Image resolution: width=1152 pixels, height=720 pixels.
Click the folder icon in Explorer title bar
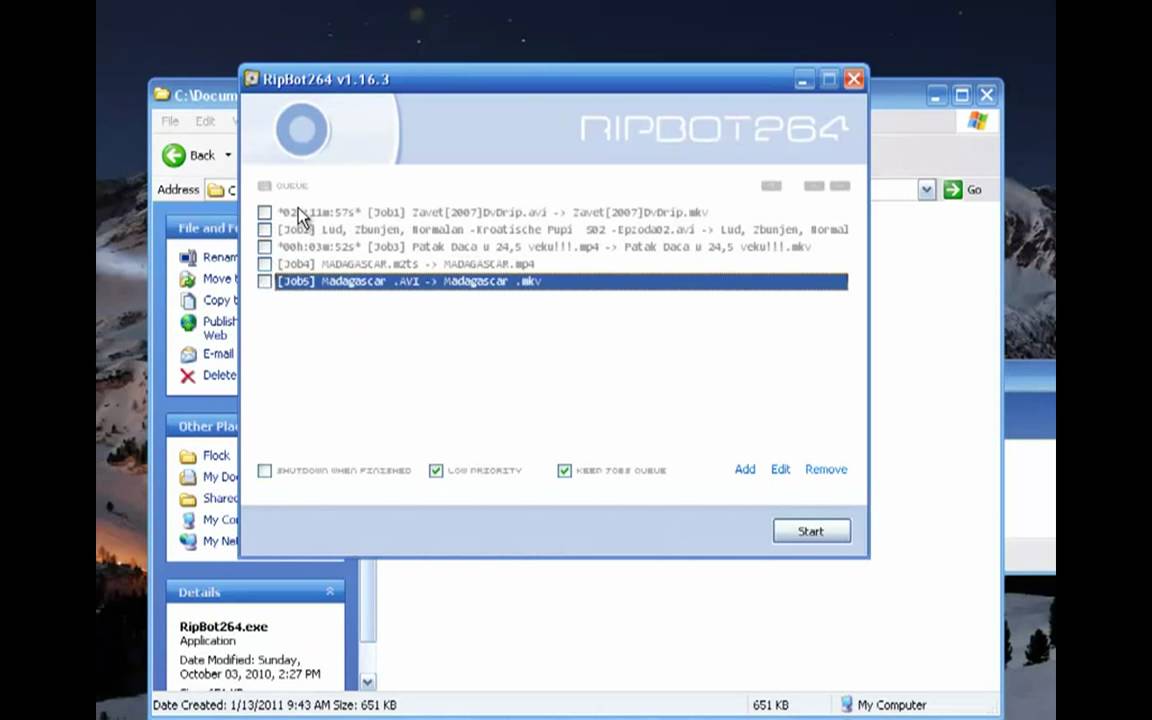[162, 95]
